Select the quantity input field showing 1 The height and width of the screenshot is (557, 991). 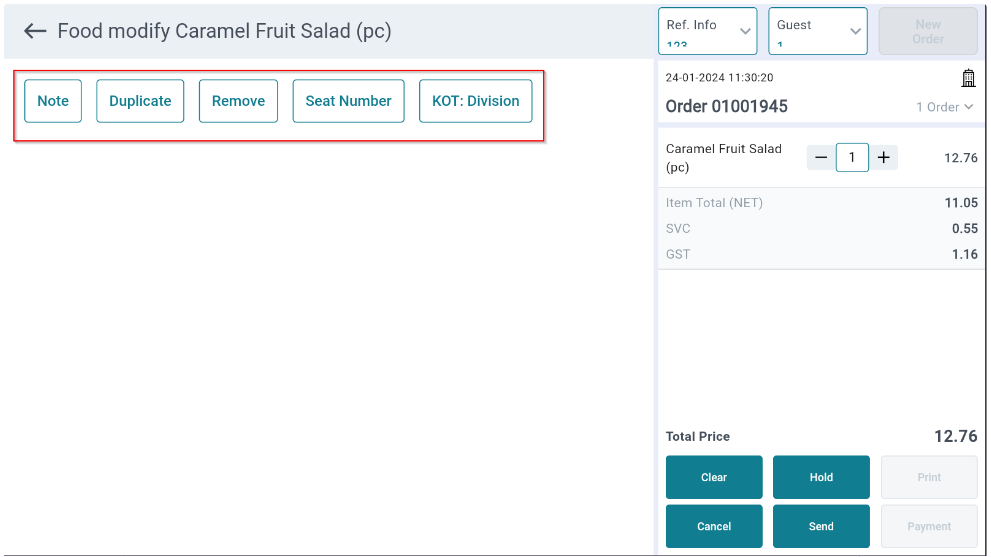(852, 157)
